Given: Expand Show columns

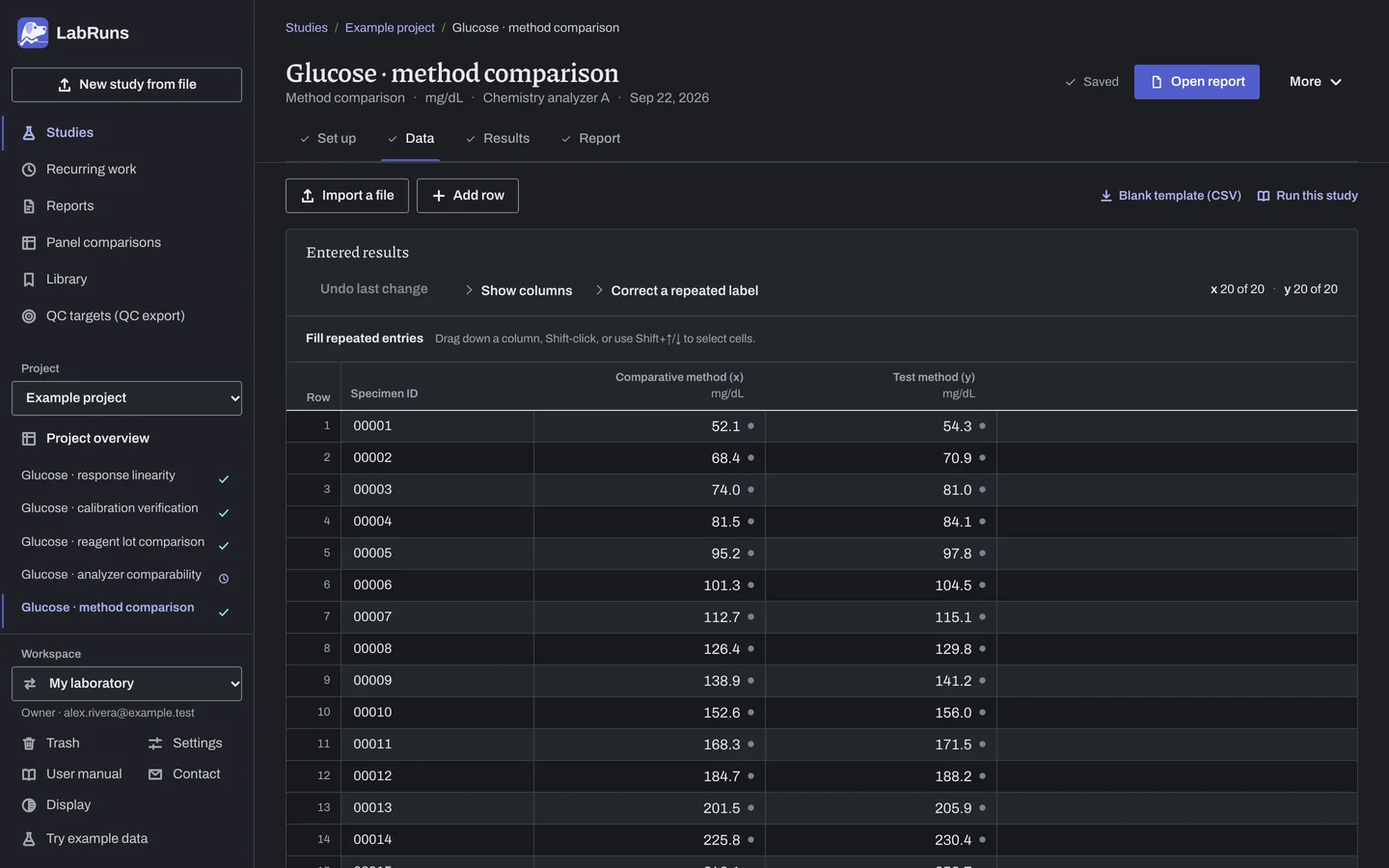Looking at the screenshot, I should coord(518,290).
